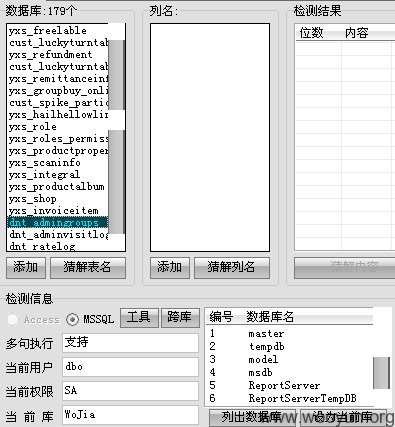395x427 pixels.
Task: Click 添加 under the column list
Action: [170, 267]
